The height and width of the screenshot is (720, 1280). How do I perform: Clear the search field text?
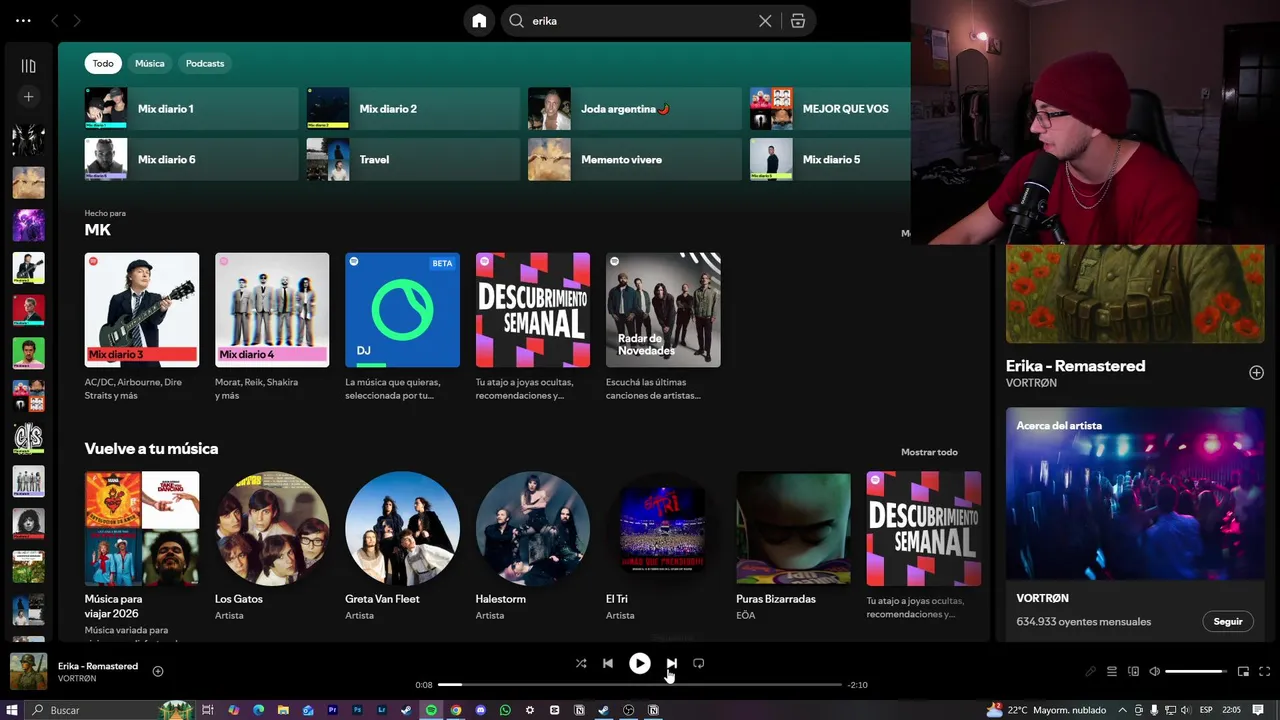click(x=765, y=21)
